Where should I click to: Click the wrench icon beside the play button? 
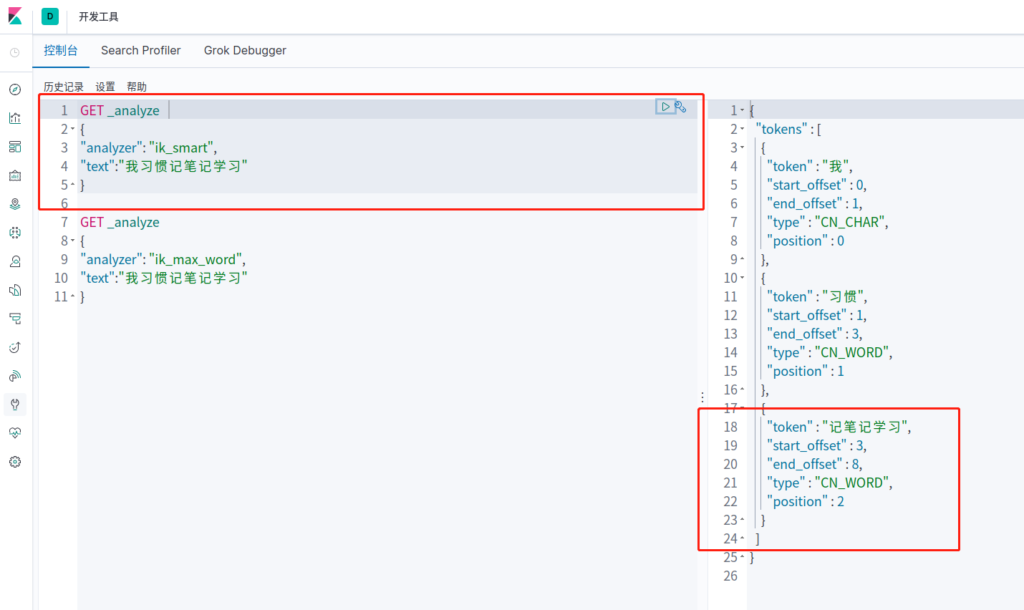coord(680,107)
